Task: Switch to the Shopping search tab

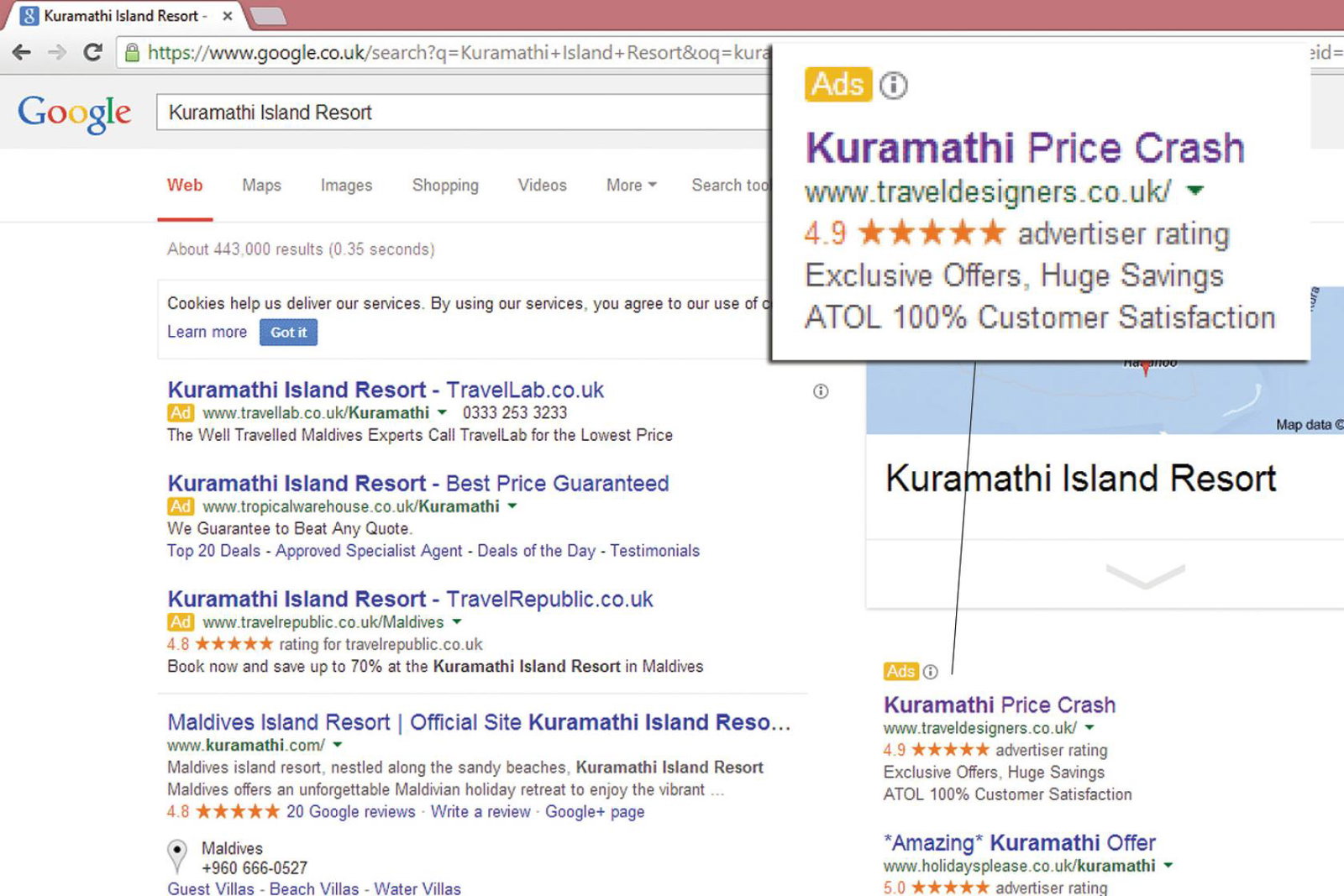Action: tap(445, 185)
